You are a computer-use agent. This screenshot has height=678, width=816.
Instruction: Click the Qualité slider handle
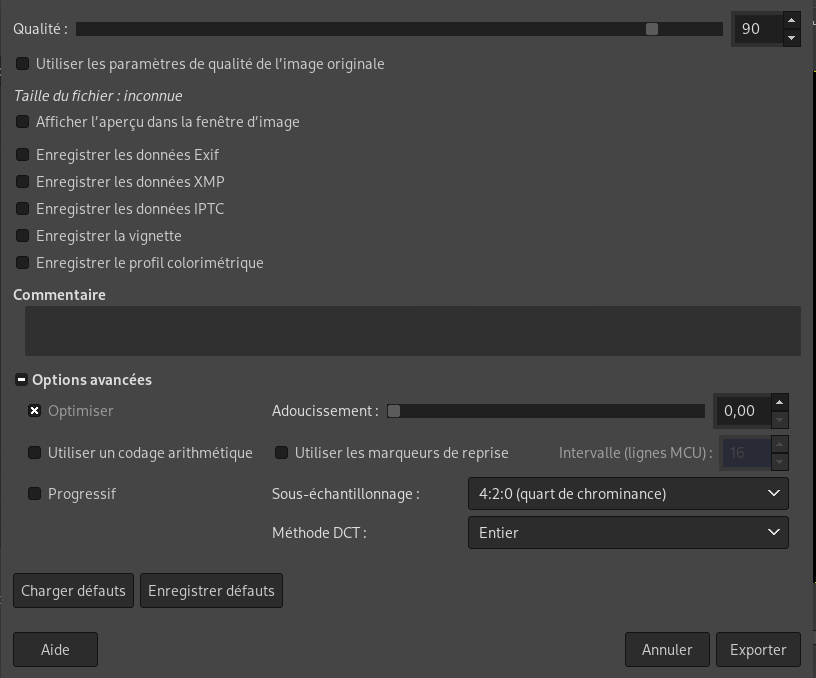pyautogui.click(x=652, y=29)
